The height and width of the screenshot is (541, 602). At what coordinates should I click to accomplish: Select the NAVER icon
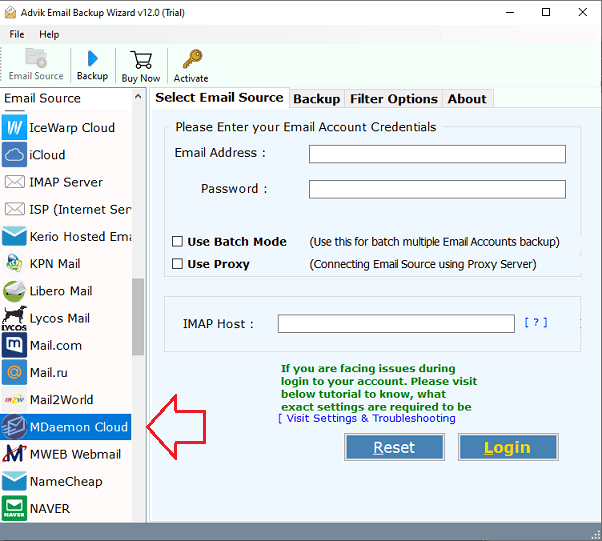click(14, 508)
